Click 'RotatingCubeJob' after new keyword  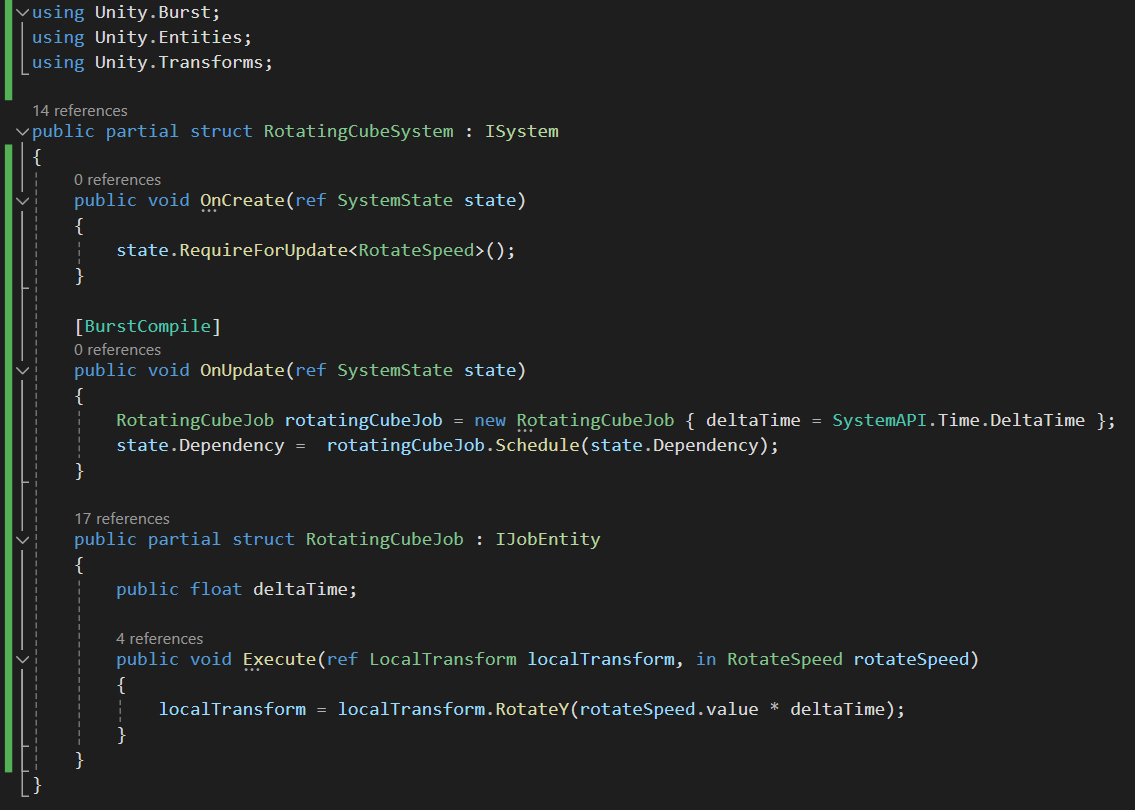596,420
